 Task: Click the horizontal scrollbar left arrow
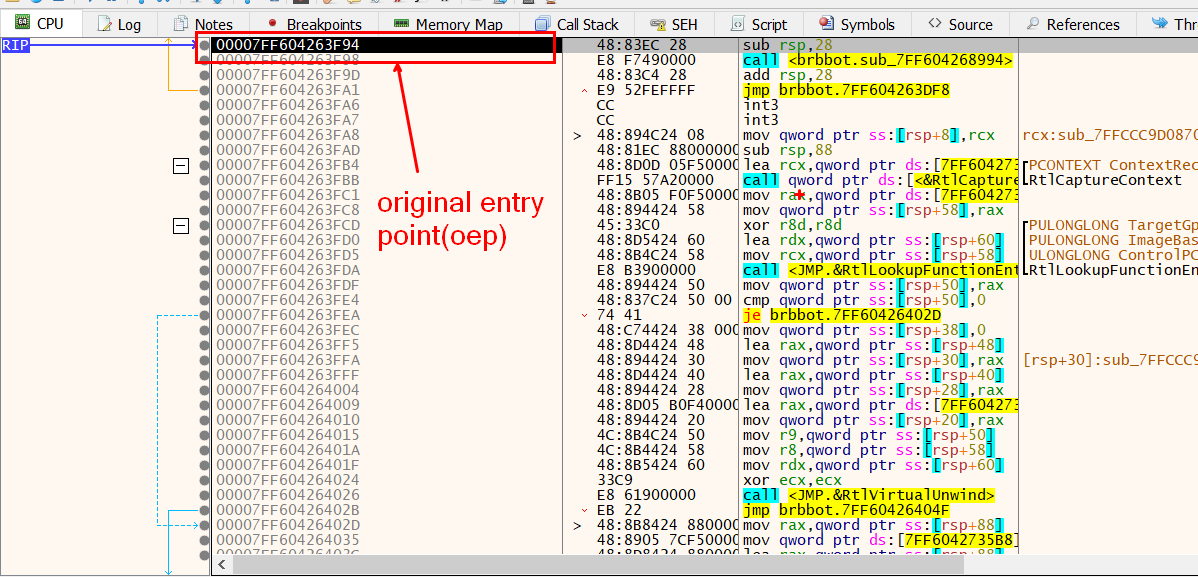222,565
